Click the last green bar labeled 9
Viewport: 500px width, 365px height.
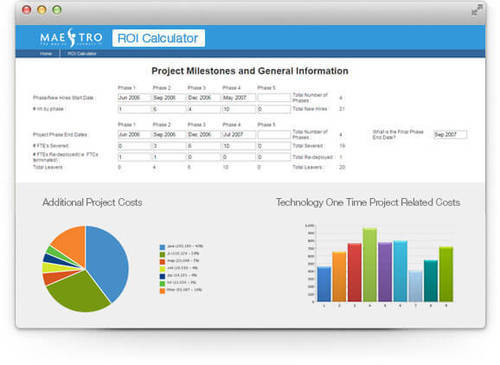tap(446, 274)
